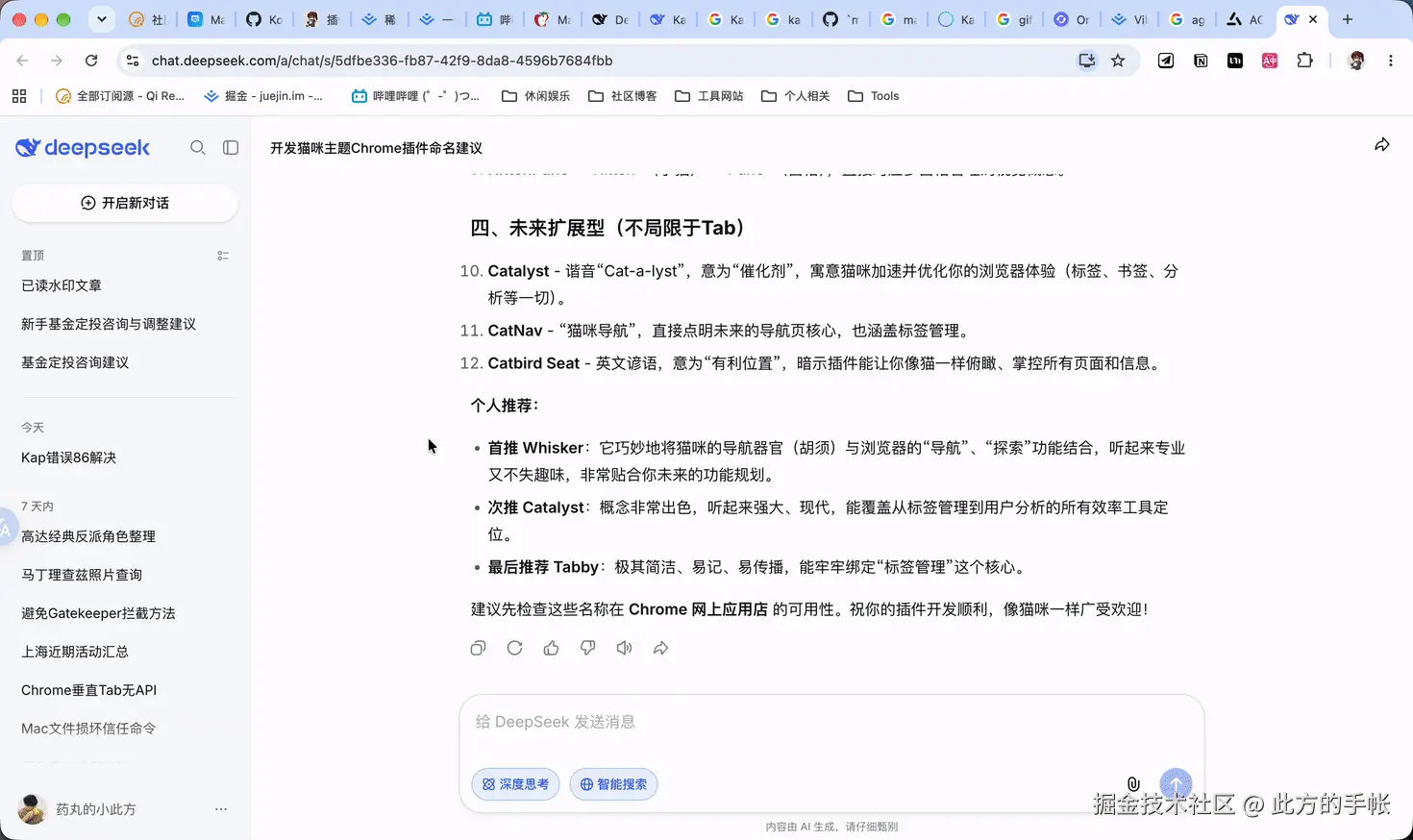Collapse the sidebar with the panel toggle icon

[x=231, y=148]
